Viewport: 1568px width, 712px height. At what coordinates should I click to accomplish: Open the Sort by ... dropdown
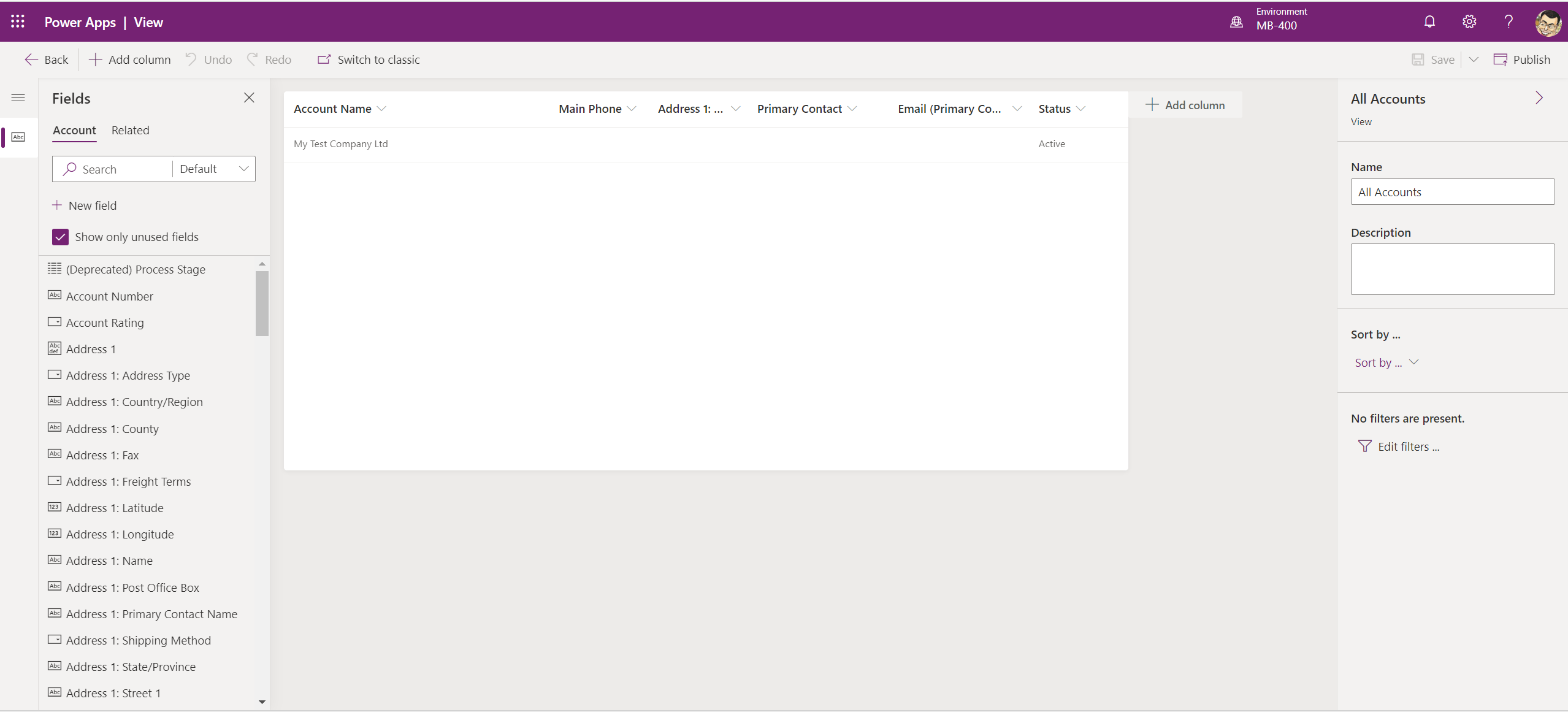coord(1386,362)
